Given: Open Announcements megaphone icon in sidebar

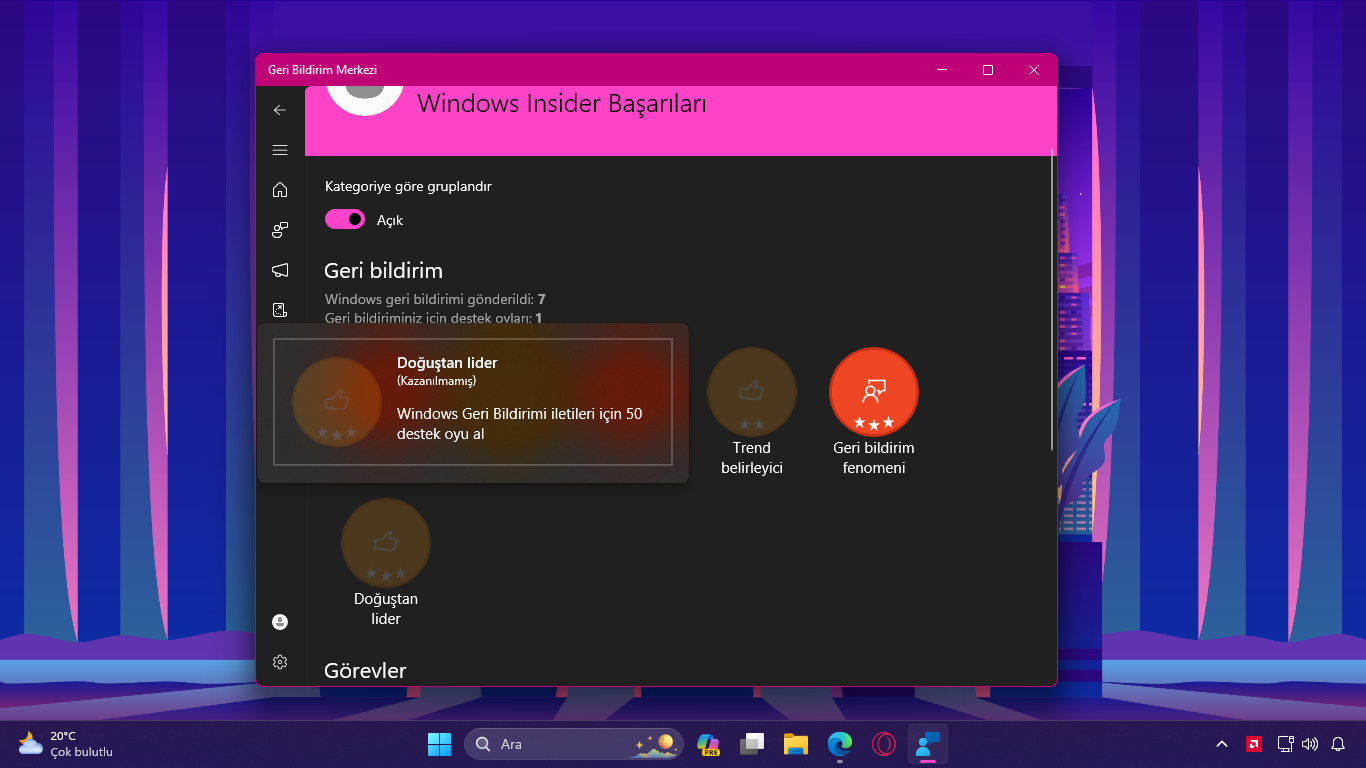Looking at the screenshot, I should [x=280, y=270].
